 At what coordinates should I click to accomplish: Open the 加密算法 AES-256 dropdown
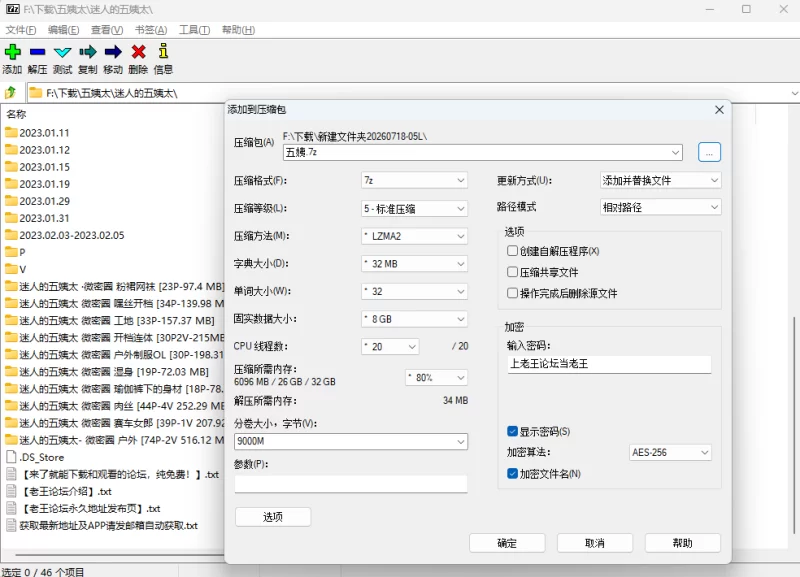point(670,452)
